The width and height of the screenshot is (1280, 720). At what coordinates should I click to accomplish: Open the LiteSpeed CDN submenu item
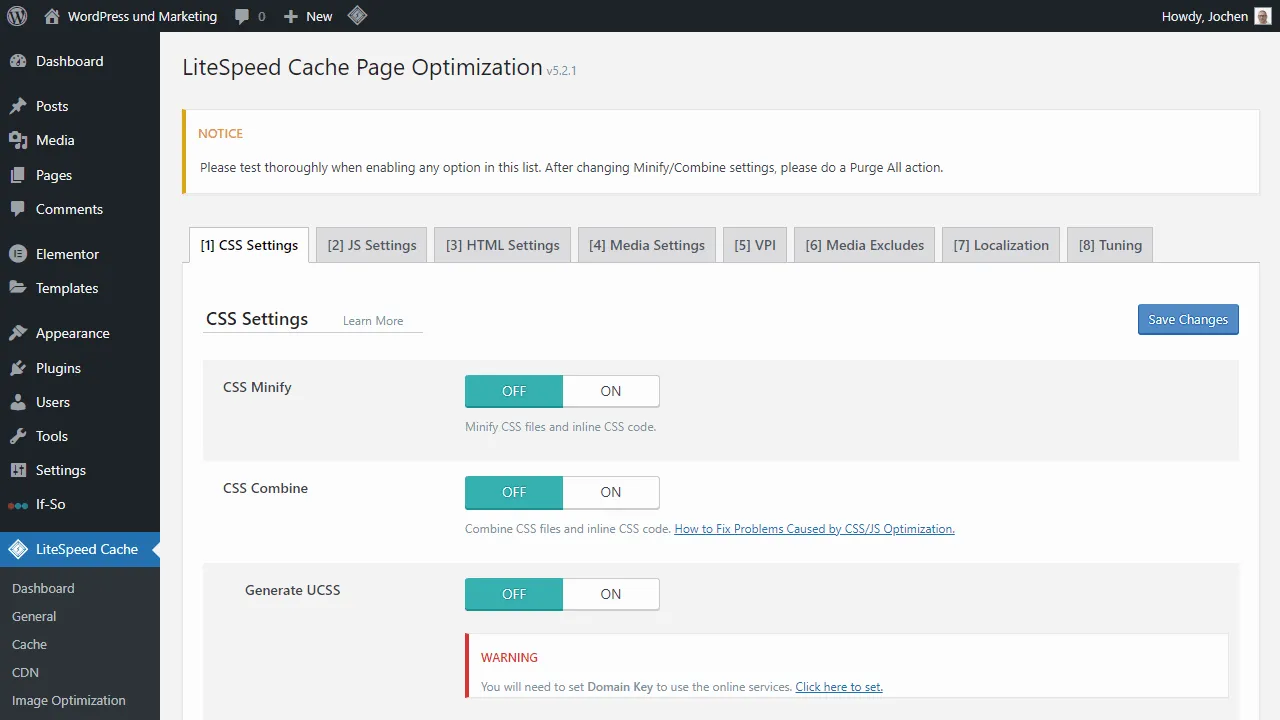[x=25, y=672]
